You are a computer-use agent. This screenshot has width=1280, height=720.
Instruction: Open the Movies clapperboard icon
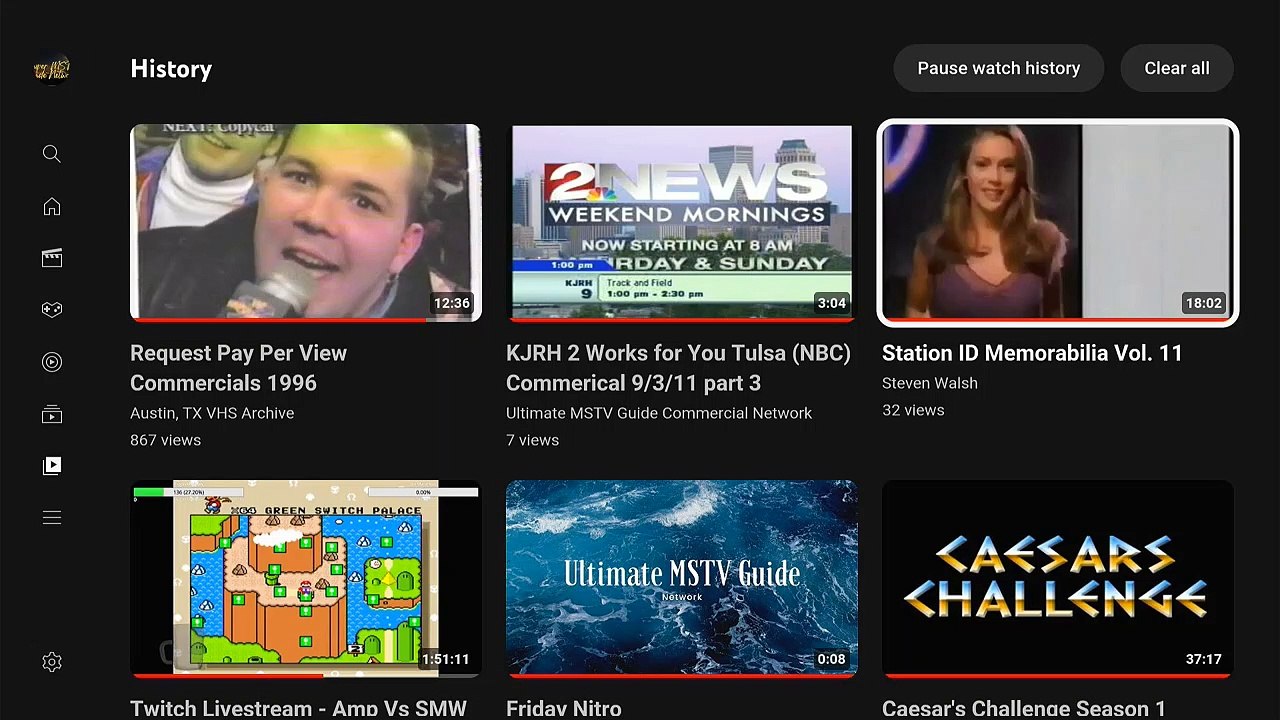52,258
